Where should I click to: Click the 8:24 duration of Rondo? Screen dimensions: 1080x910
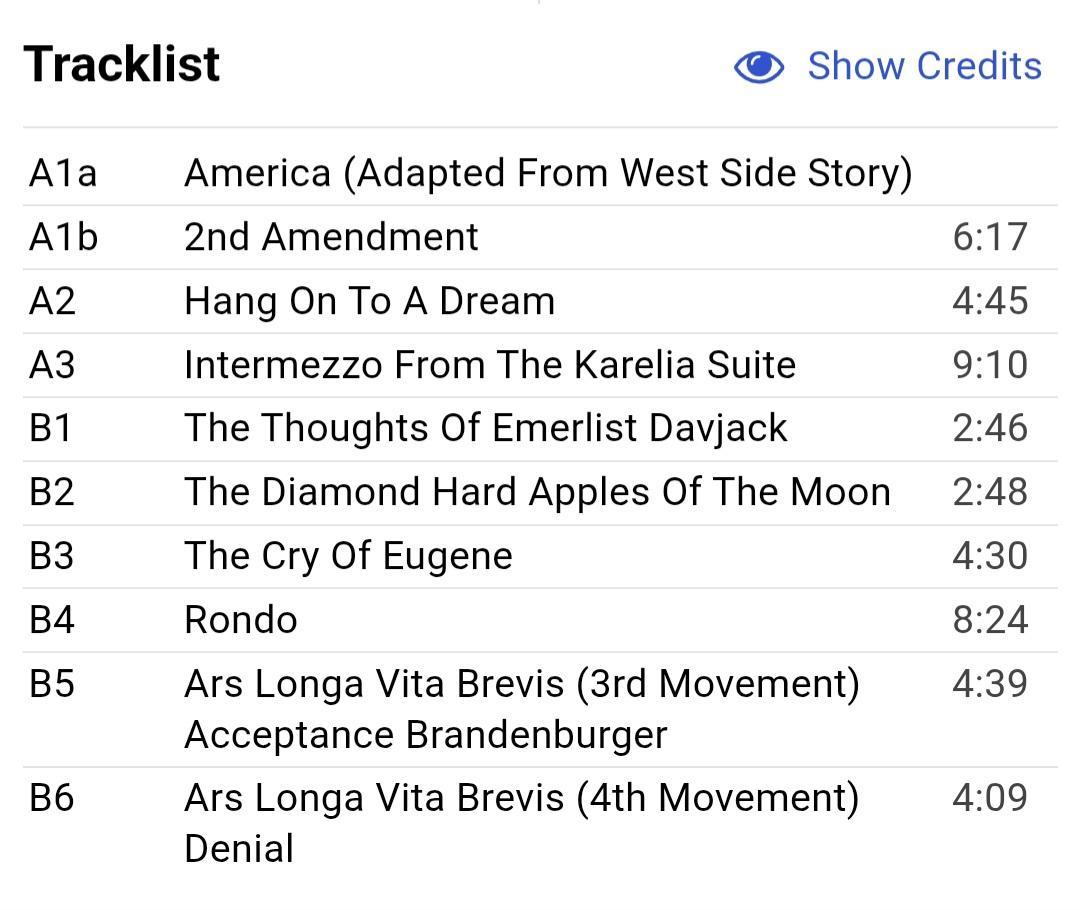[x=989, y=620]
